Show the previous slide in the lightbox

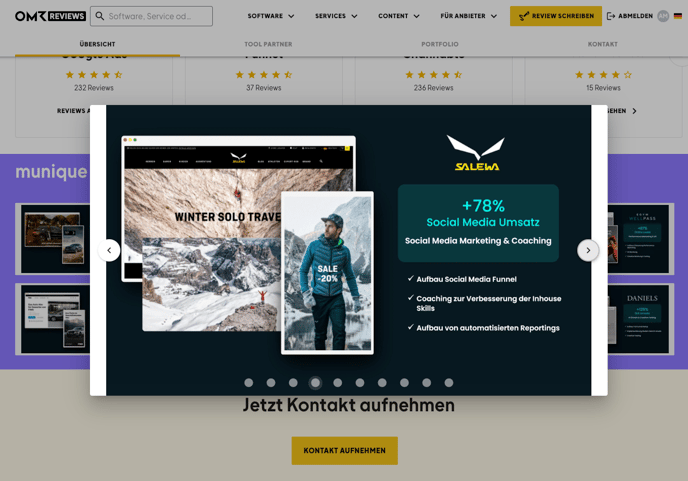(x=109, y=250)
